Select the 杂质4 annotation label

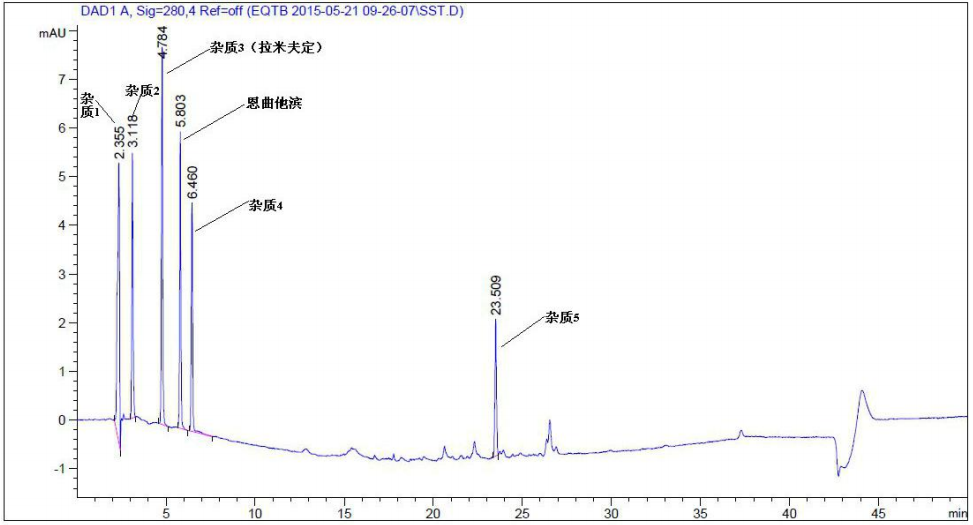pos(267,206)
